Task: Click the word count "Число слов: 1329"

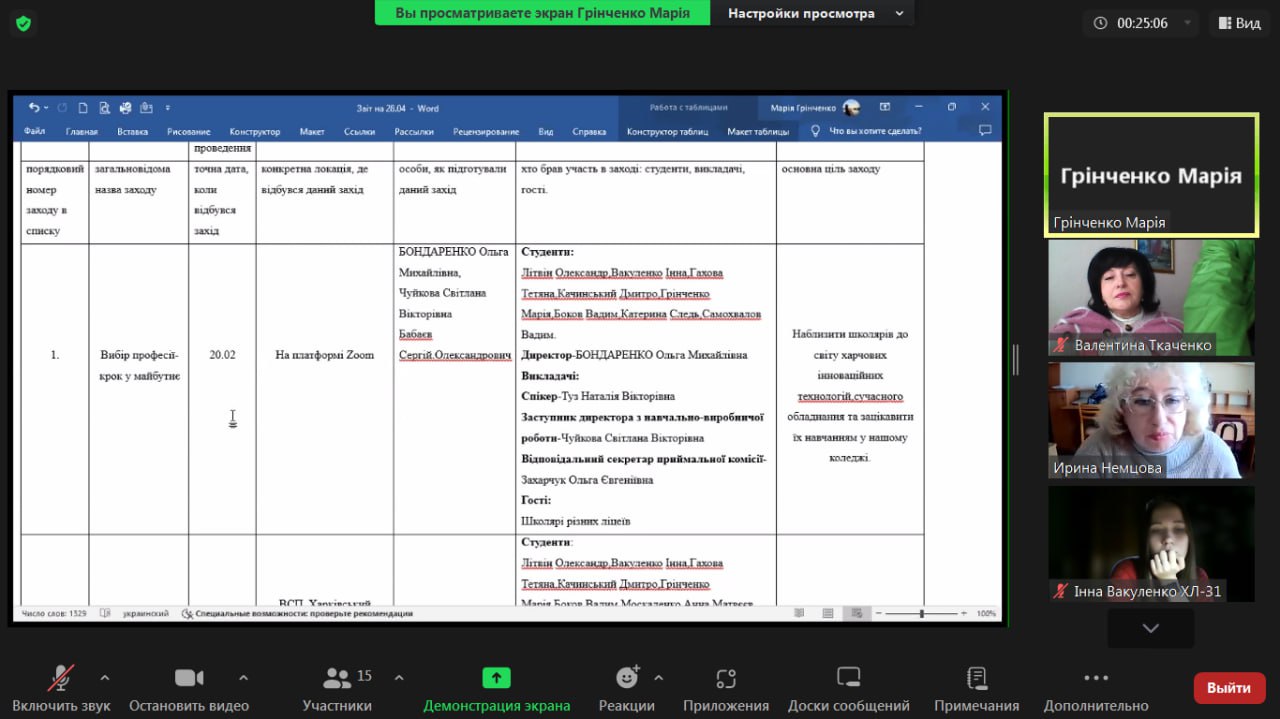Action: (54, 613)
